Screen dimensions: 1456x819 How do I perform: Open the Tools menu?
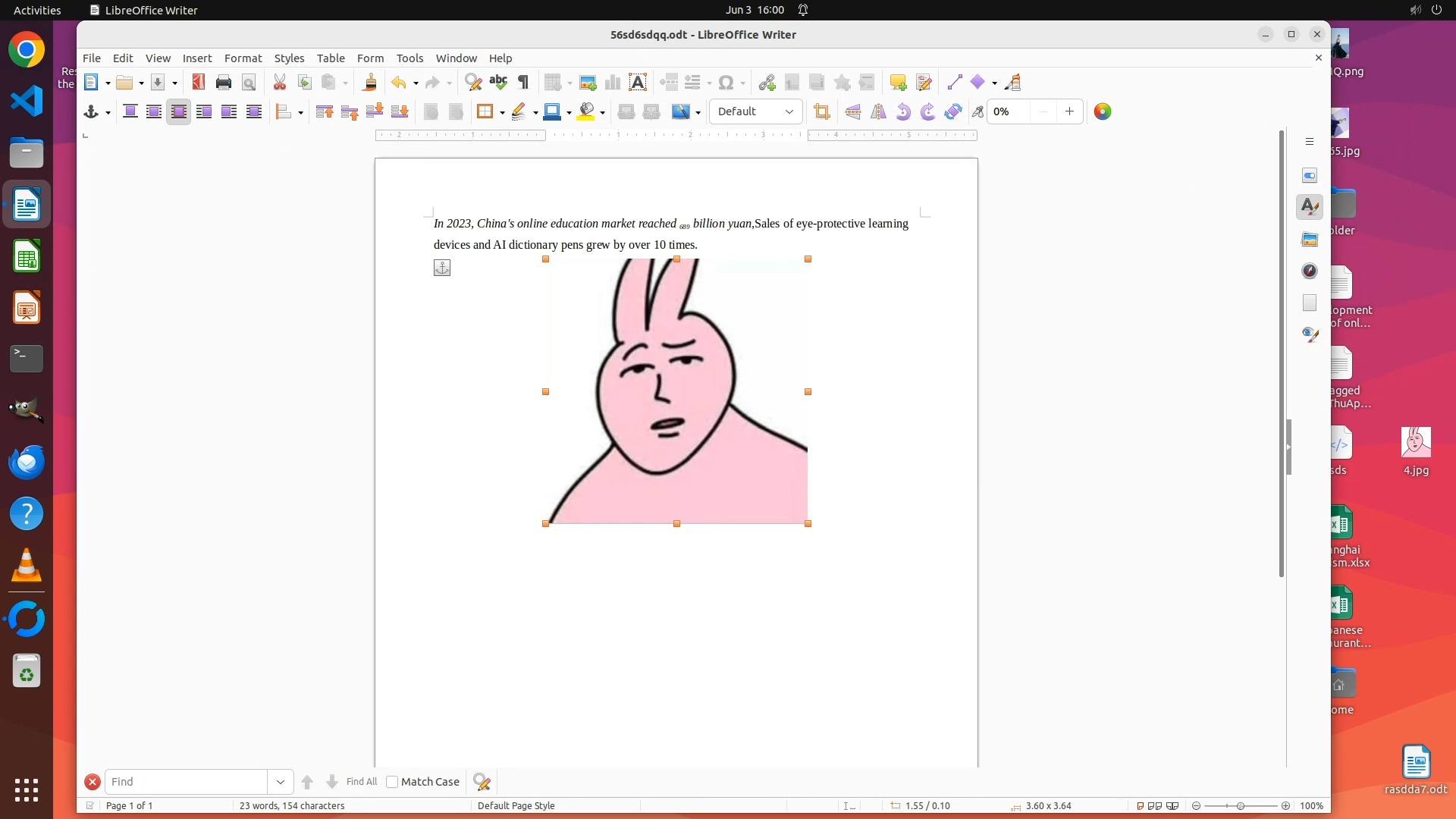pos(409,58)
